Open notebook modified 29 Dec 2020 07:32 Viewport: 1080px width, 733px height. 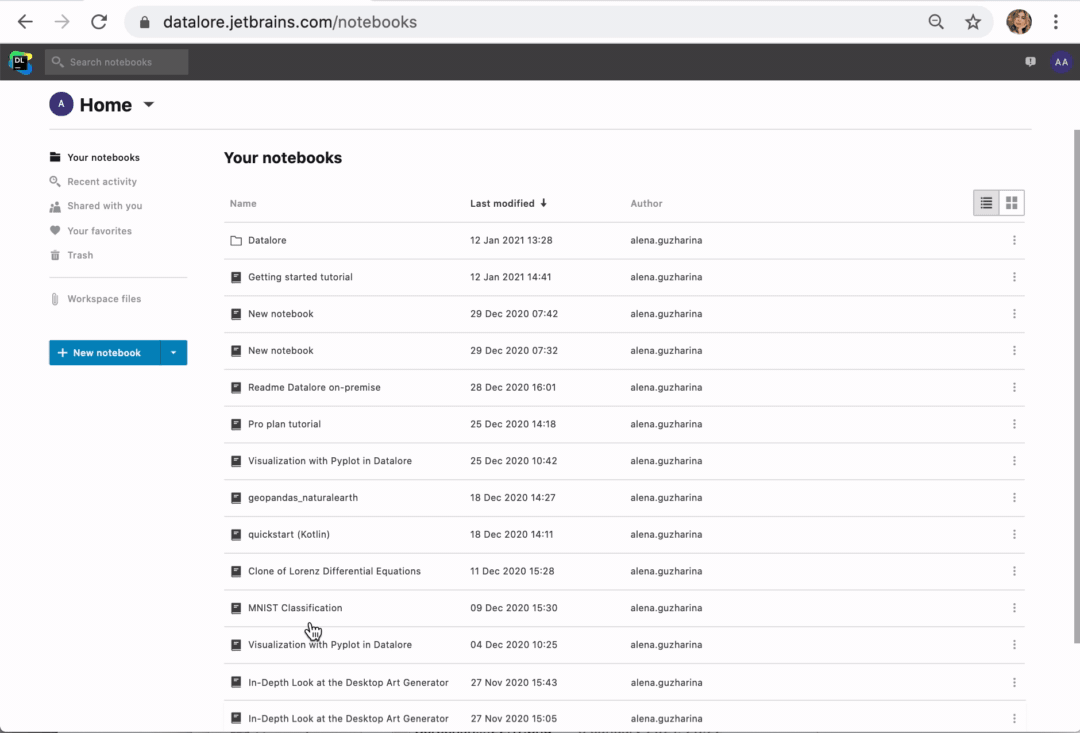(x=280, y=351)
